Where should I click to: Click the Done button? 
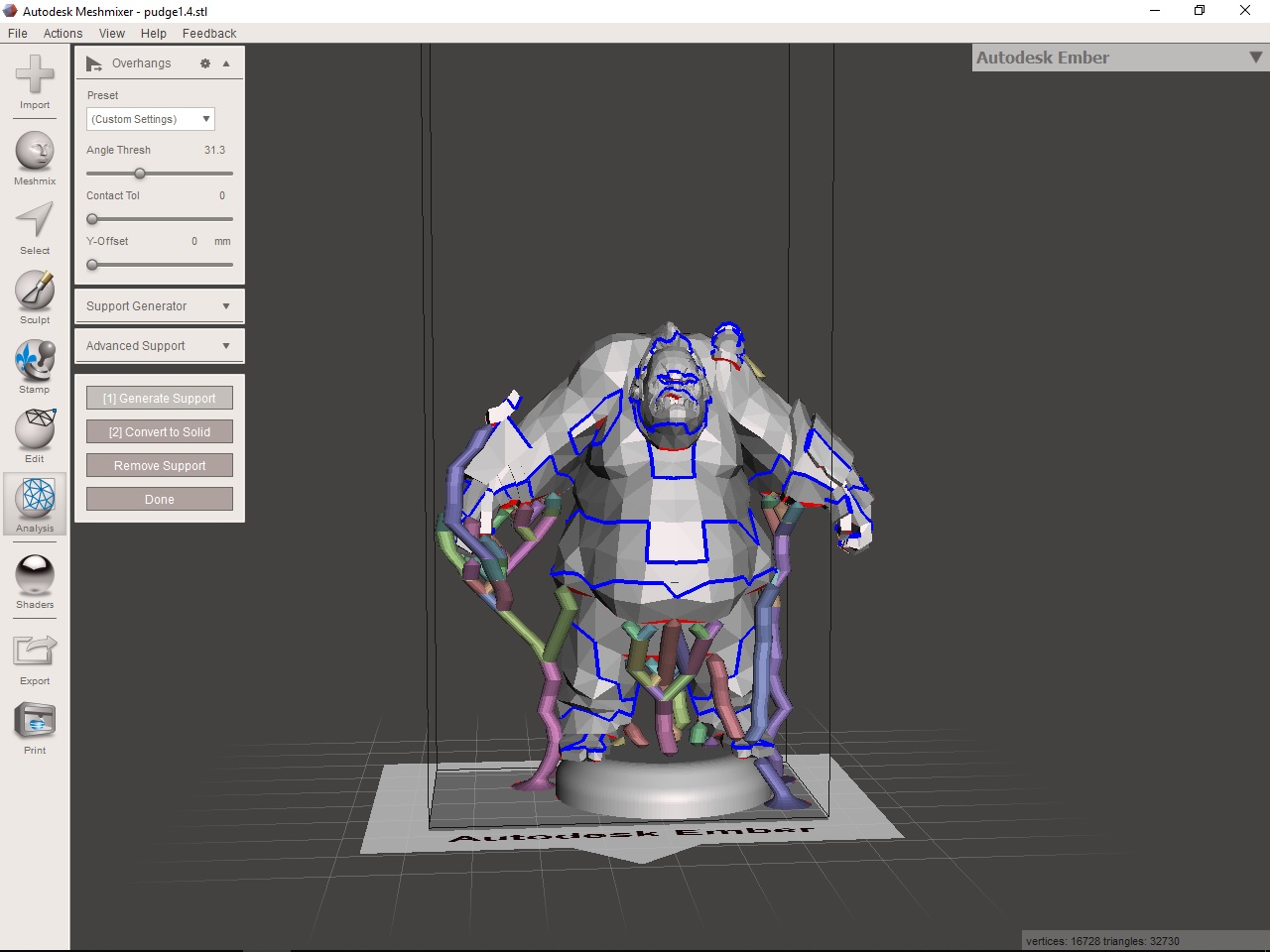(160, 499)
